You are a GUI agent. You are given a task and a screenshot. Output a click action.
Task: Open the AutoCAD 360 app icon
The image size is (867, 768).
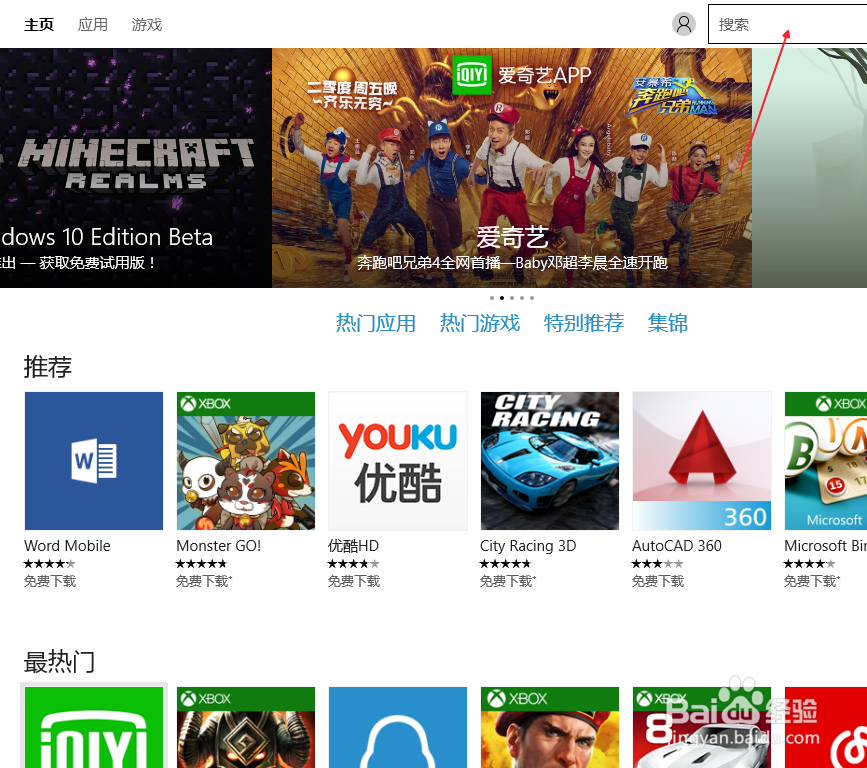click(x=702, y=461)
